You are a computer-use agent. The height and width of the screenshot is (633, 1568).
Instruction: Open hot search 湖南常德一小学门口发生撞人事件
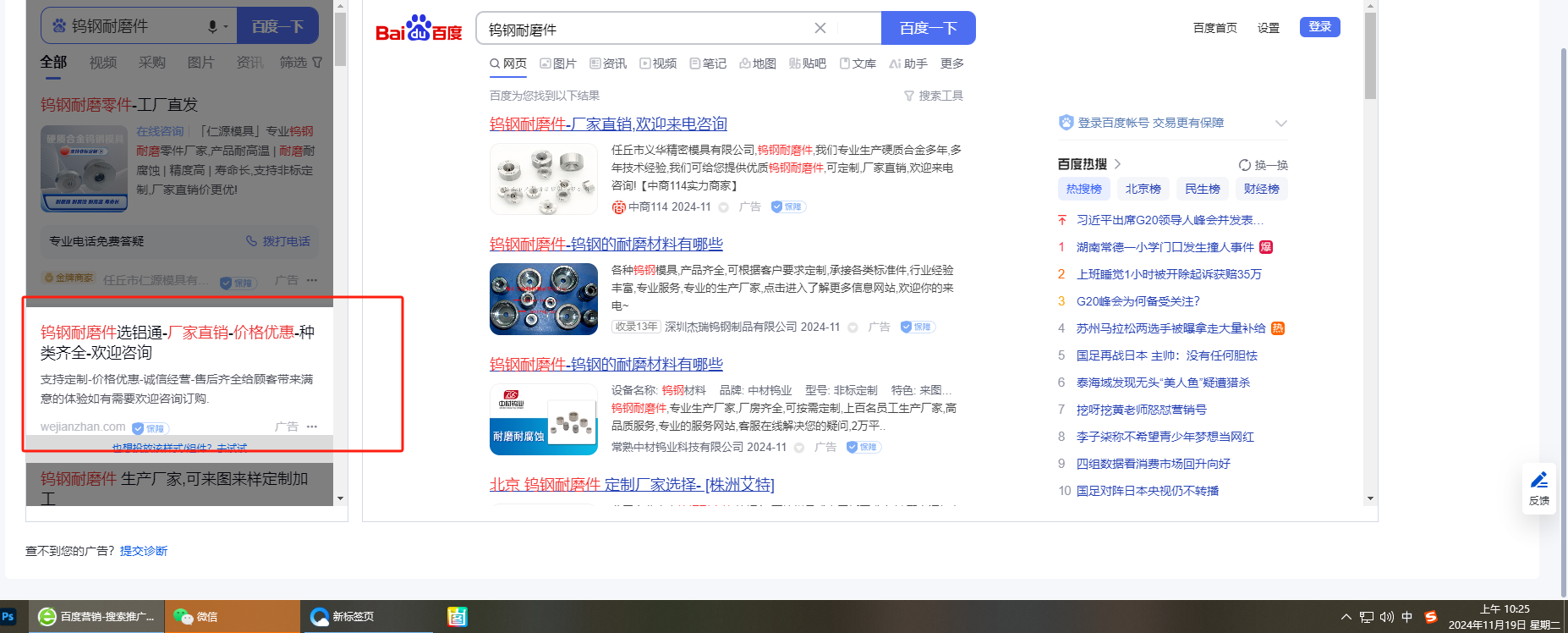pos(1165,247)
